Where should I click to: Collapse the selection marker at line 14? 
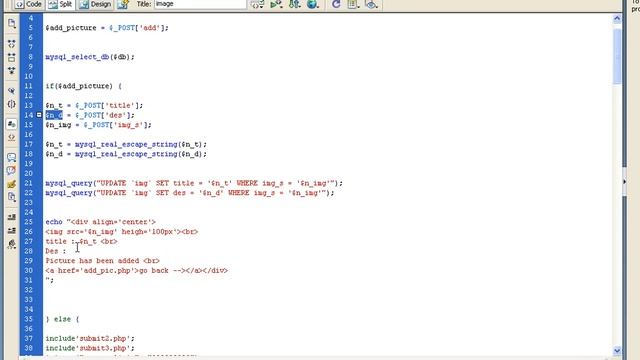coord(39,115)
